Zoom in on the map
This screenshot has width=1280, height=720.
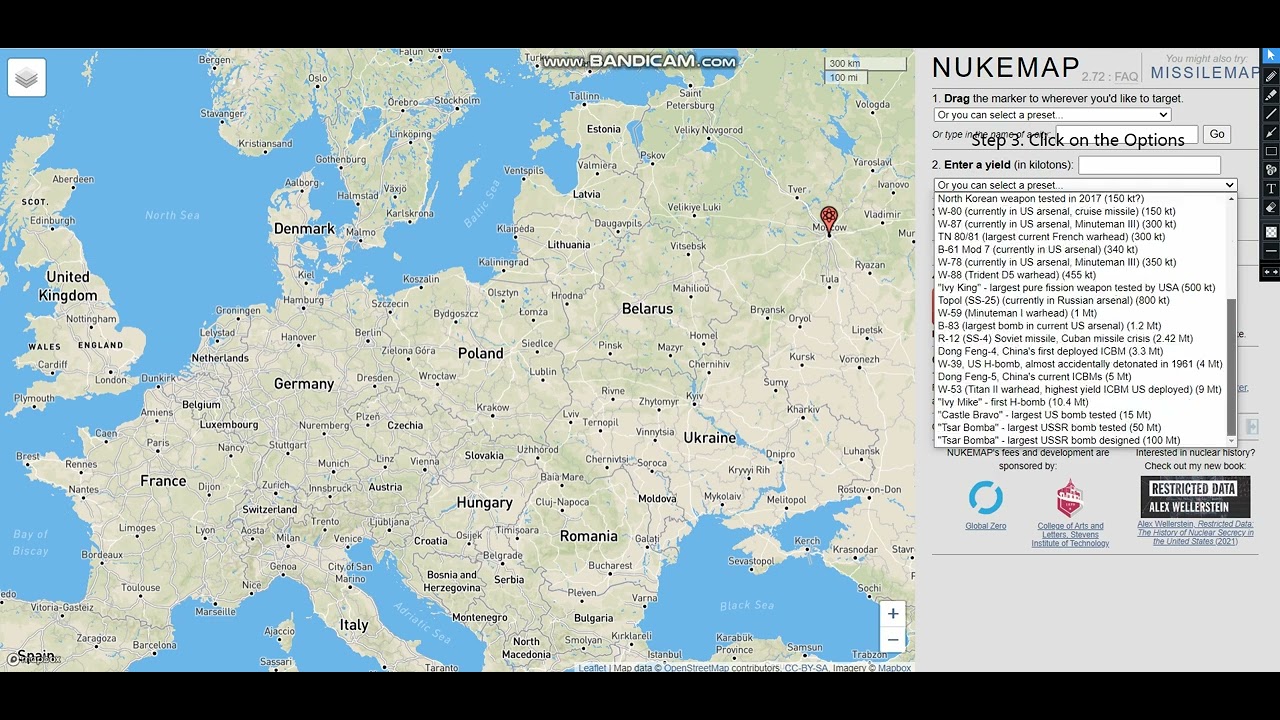click(x=893, y=614)
